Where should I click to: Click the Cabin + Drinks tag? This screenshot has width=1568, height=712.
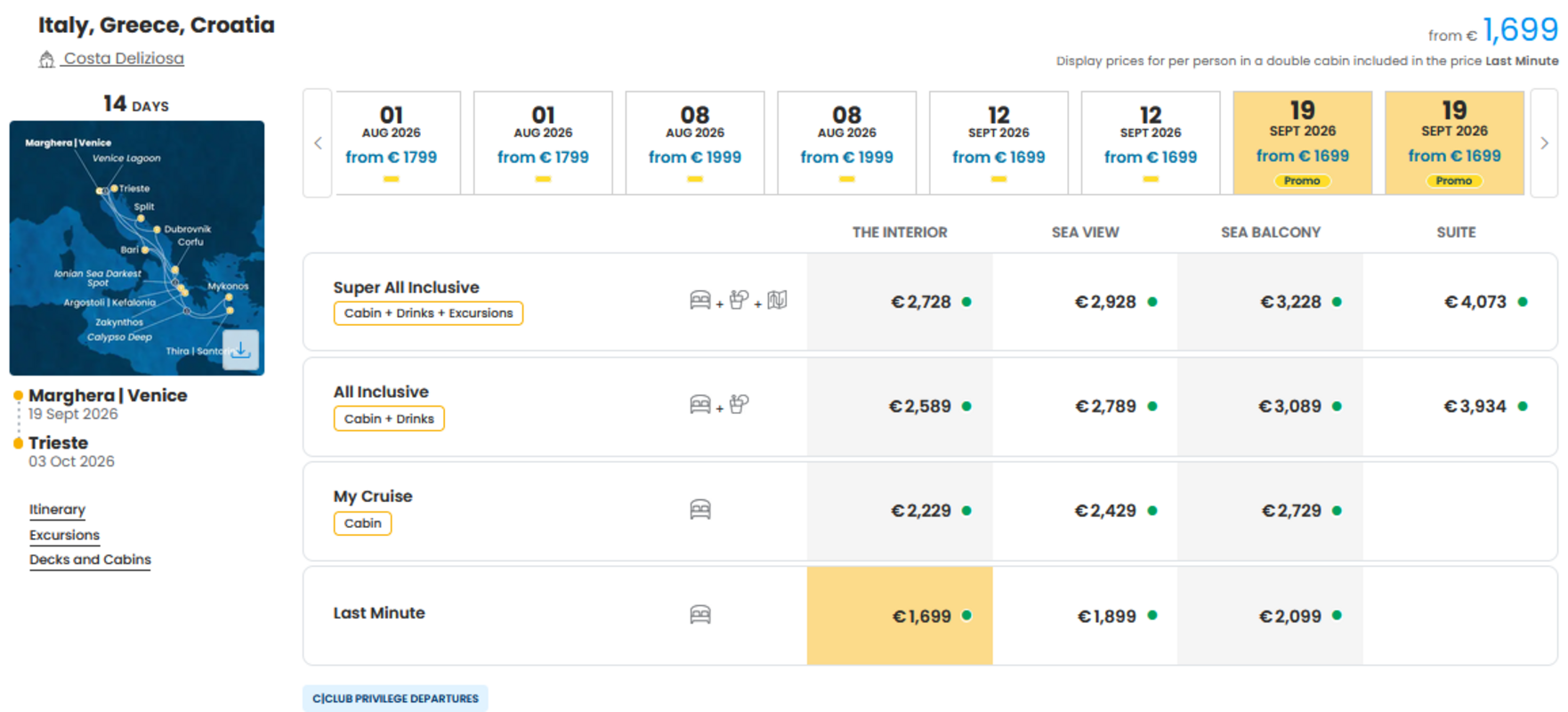click(x=389, y=418)
